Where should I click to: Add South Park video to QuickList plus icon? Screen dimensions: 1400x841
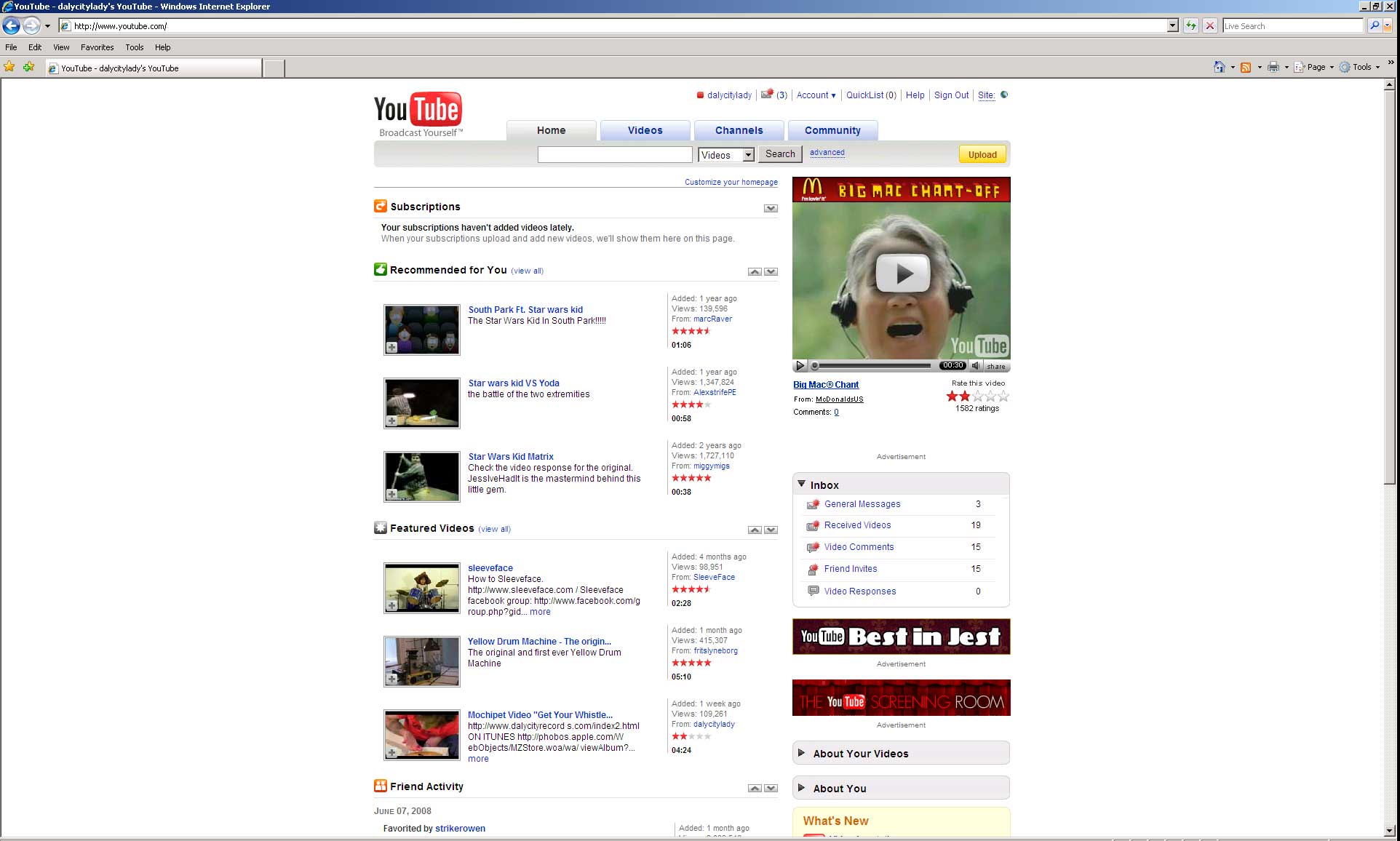[391, 348]
